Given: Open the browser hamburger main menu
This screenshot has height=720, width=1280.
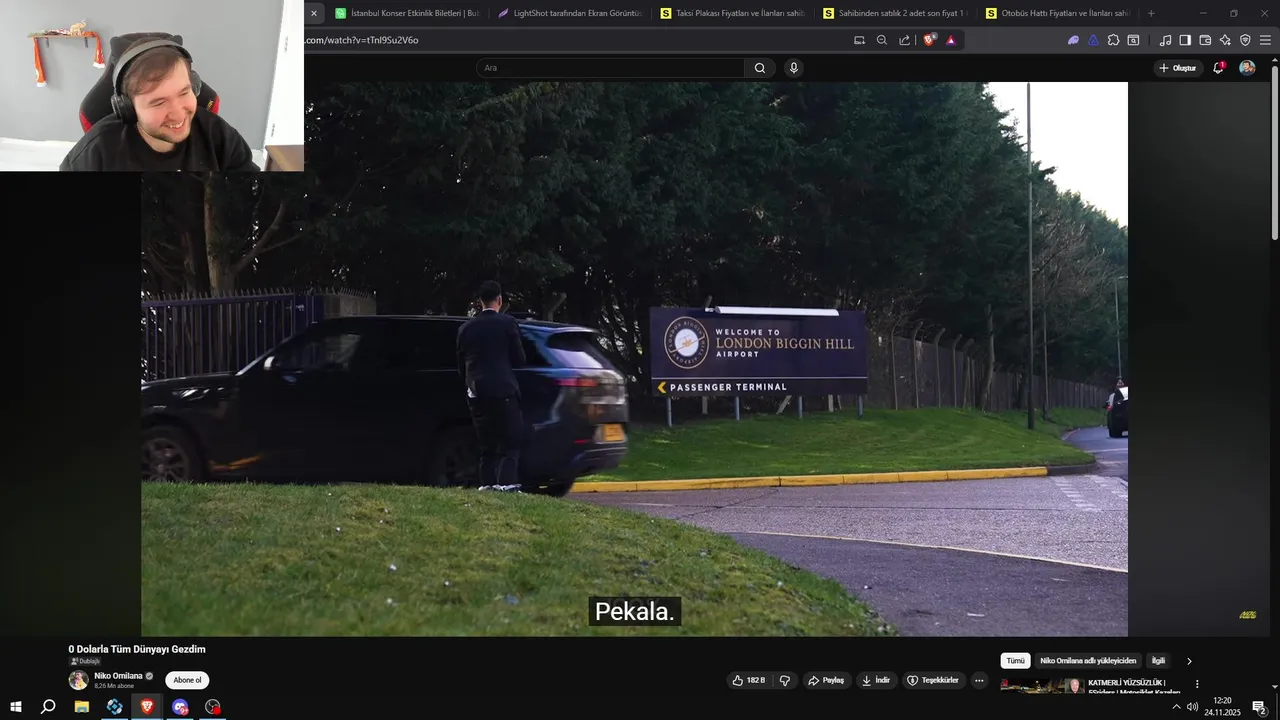Looking at the screenshot, I should 1265,40.
